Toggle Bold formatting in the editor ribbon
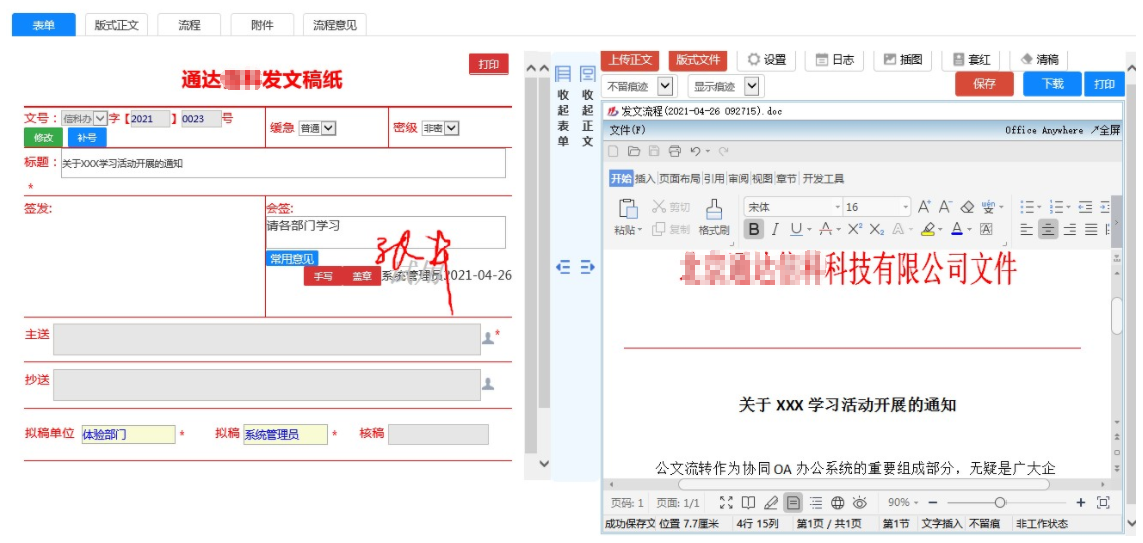Screen dimensions: 1143x543 click(754, 229)
